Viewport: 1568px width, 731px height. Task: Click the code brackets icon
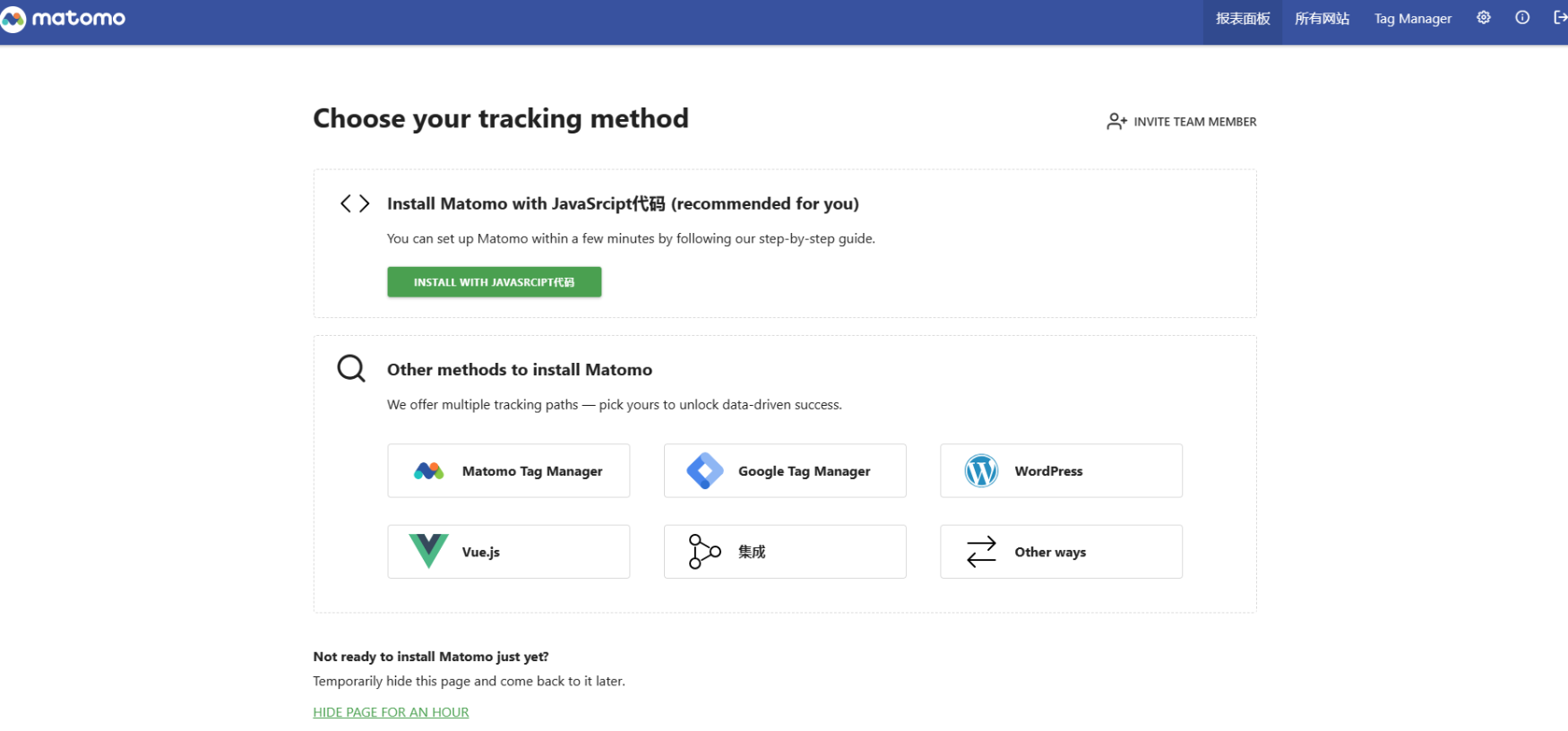[x=355, y=203]
